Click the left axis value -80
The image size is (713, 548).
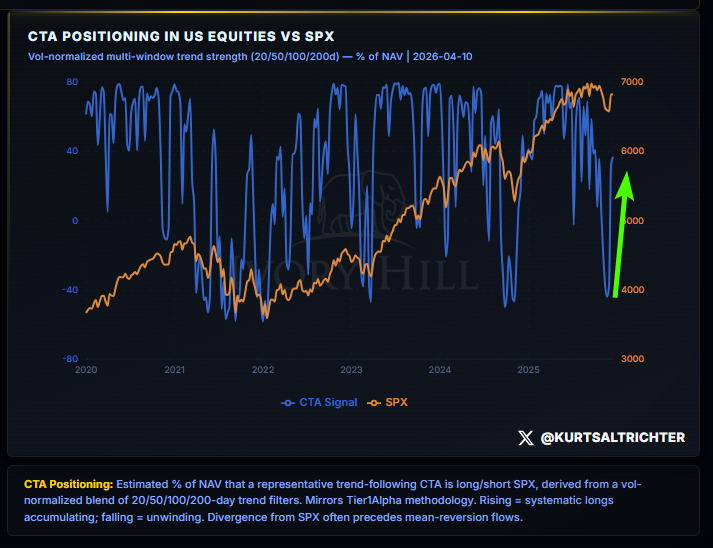70,359
